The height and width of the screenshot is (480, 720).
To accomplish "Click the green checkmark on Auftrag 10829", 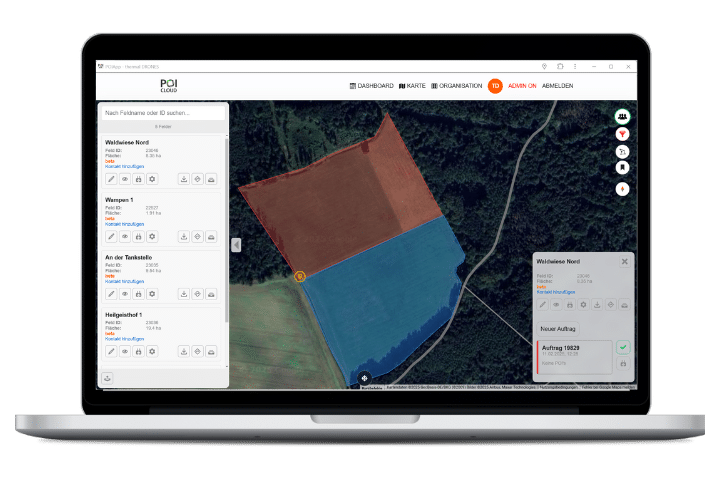I will (624, 347).
